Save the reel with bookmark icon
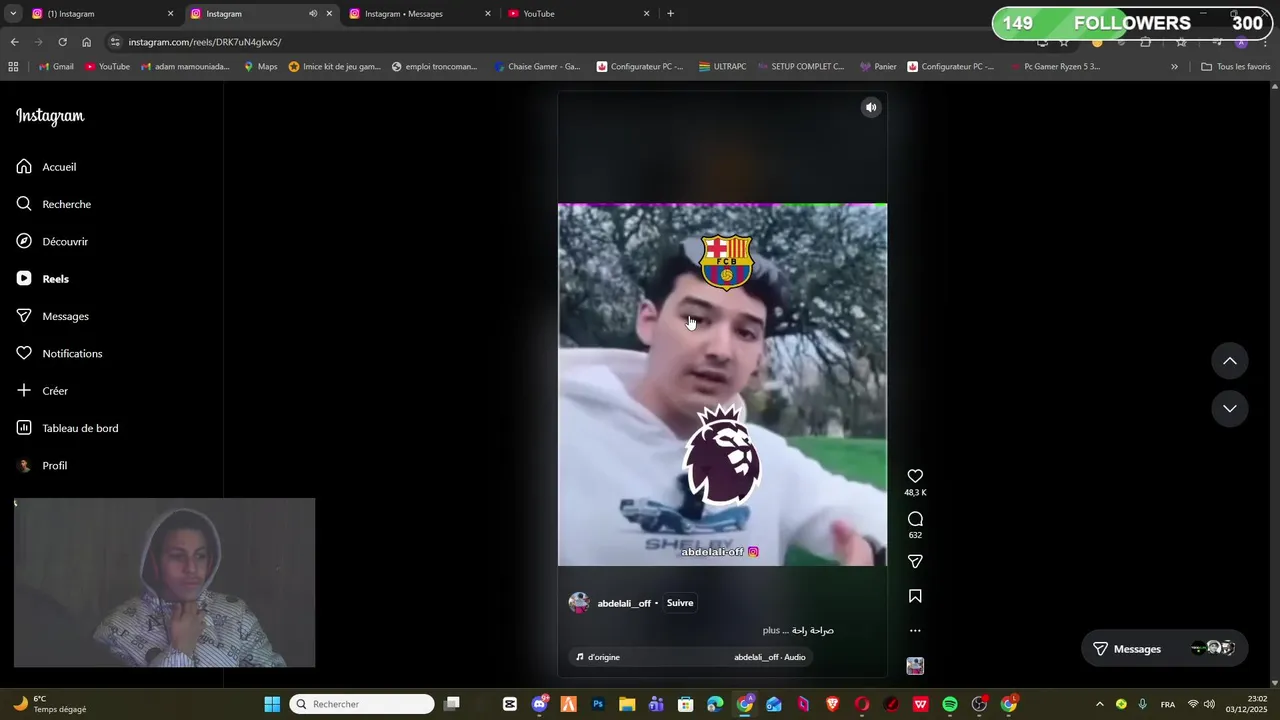This screenshot has height=720, width=1280. [915, 596]
